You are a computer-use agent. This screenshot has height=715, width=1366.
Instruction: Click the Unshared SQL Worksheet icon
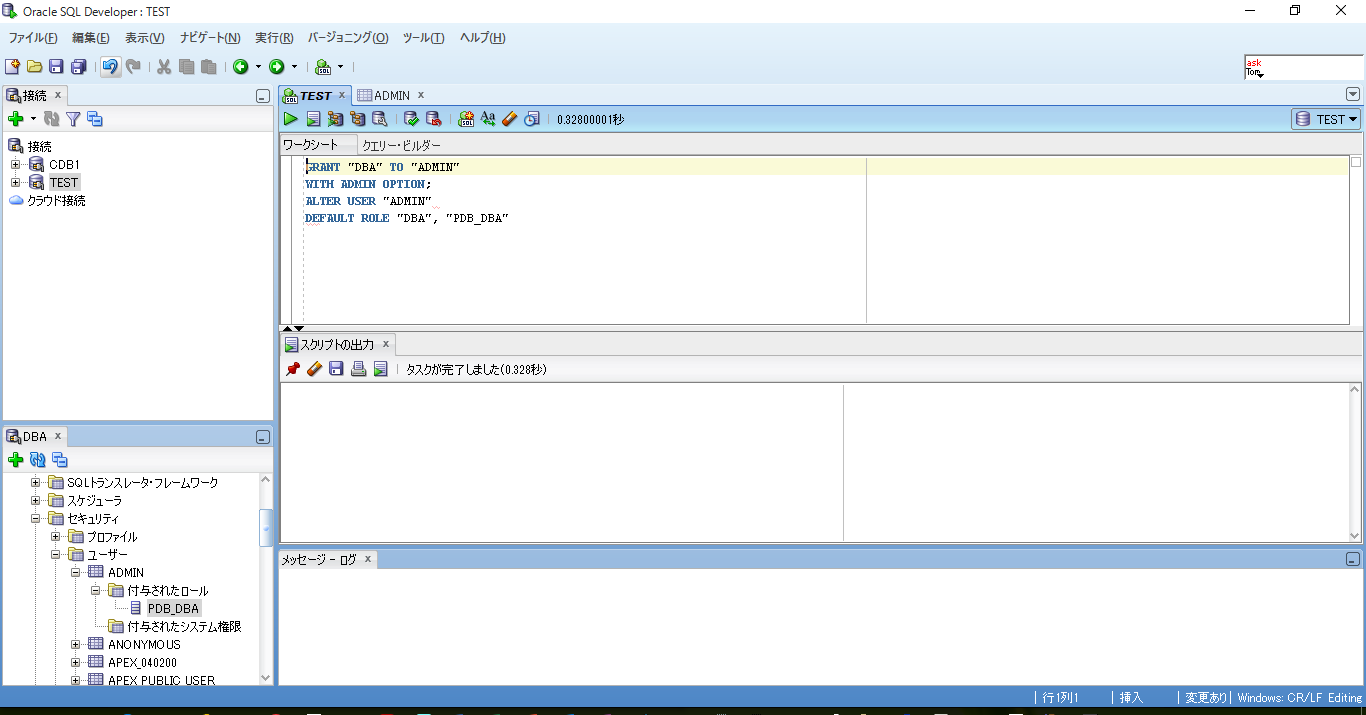pyautogui.click(x=466, y=119)
